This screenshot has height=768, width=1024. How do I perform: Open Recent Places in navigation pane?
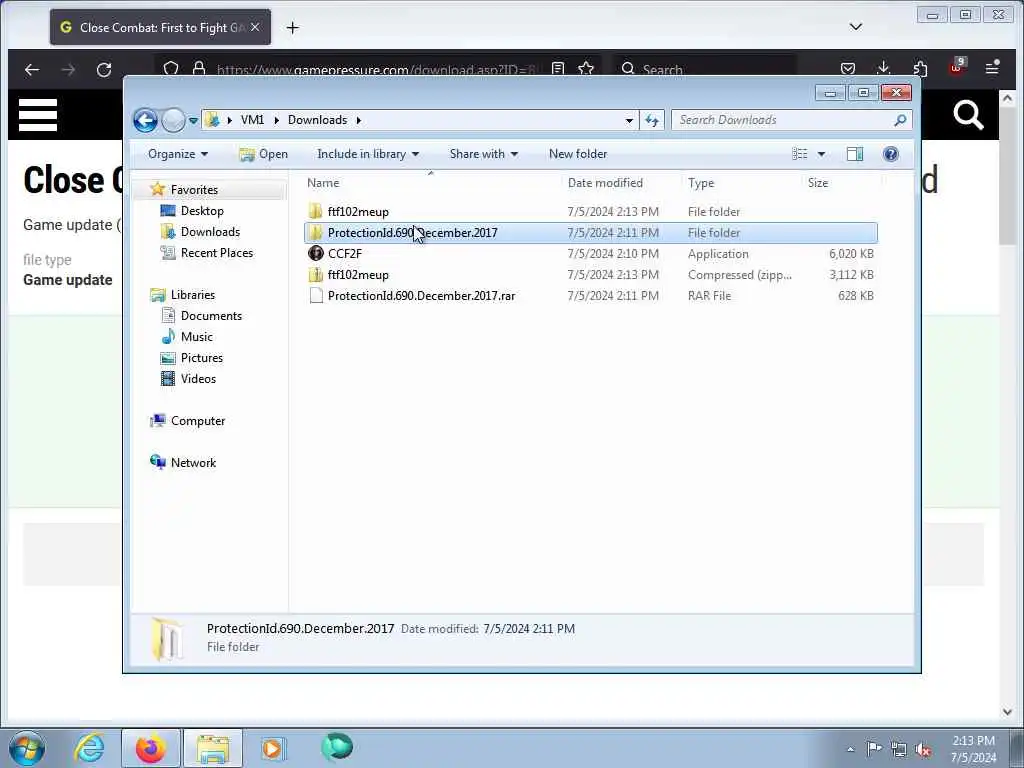coord(217,253)
